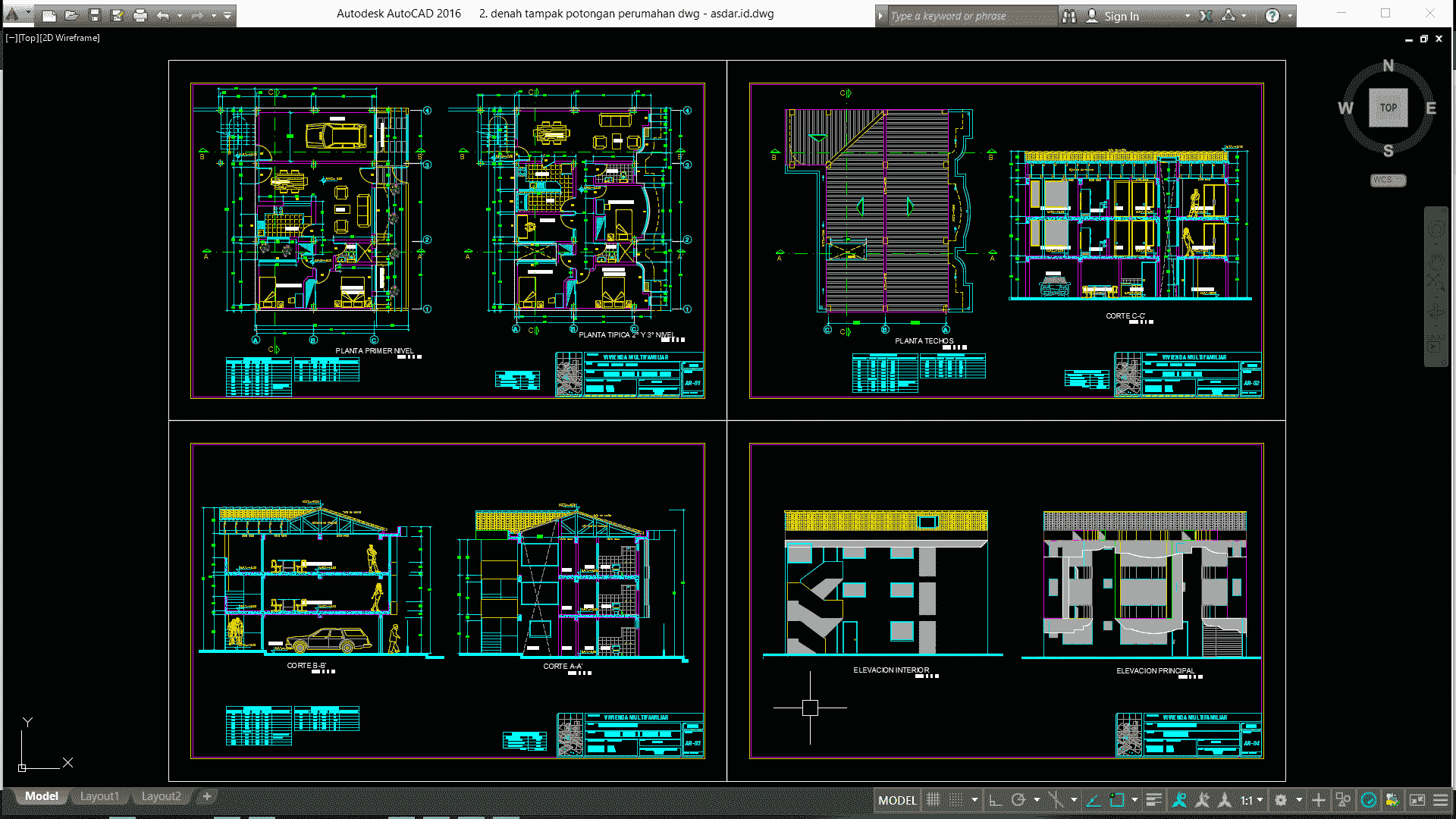
Task: Click N on the ViewCube compass
Action: (1388, 66)
